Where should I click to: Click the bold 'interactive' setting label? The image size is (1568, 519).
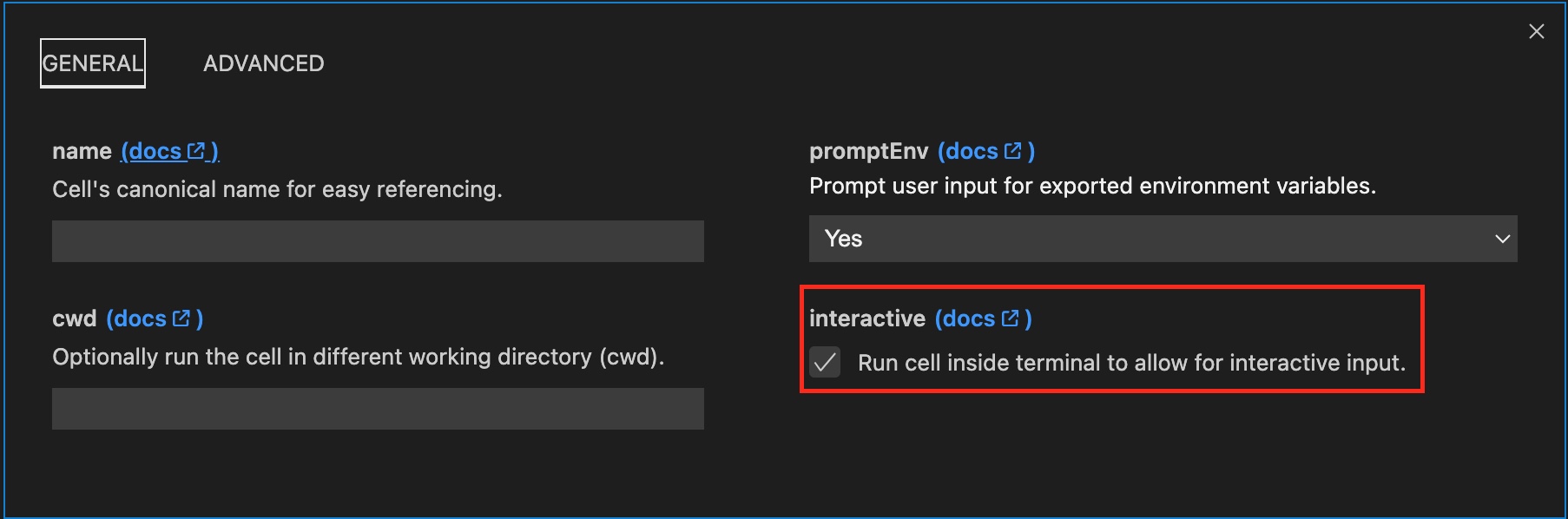(866, 319)
